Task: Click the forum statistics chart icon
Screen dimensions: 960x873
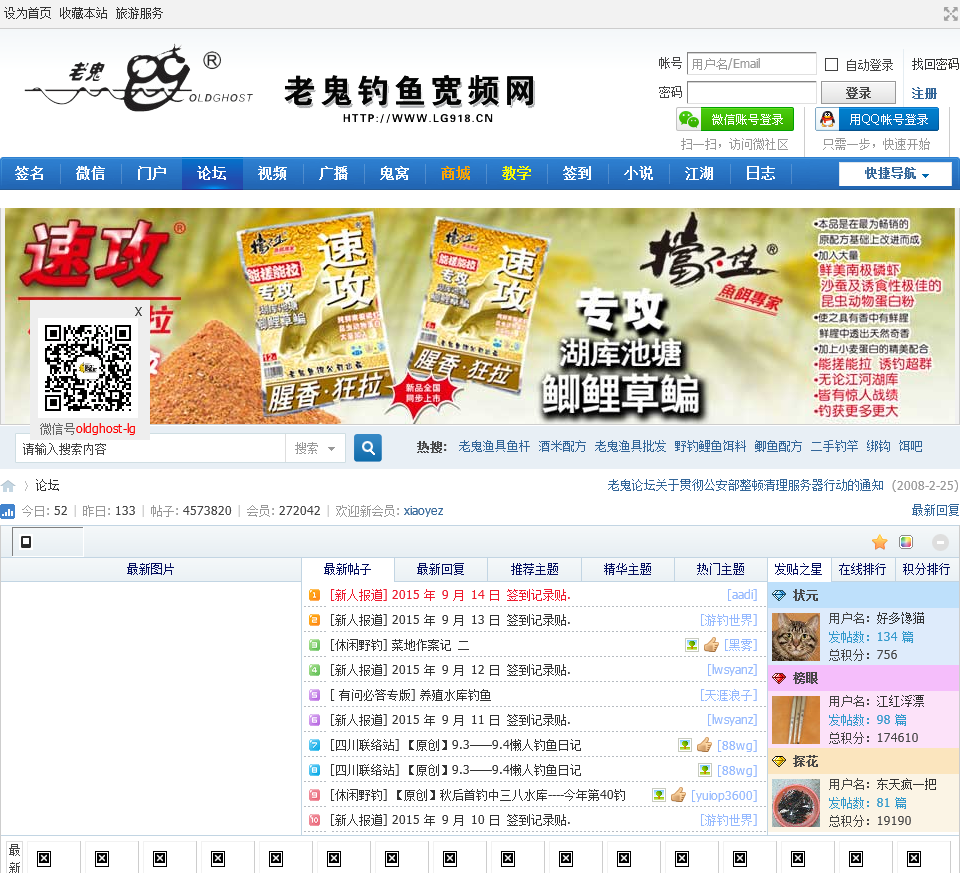Action: [x=7, y=511]
